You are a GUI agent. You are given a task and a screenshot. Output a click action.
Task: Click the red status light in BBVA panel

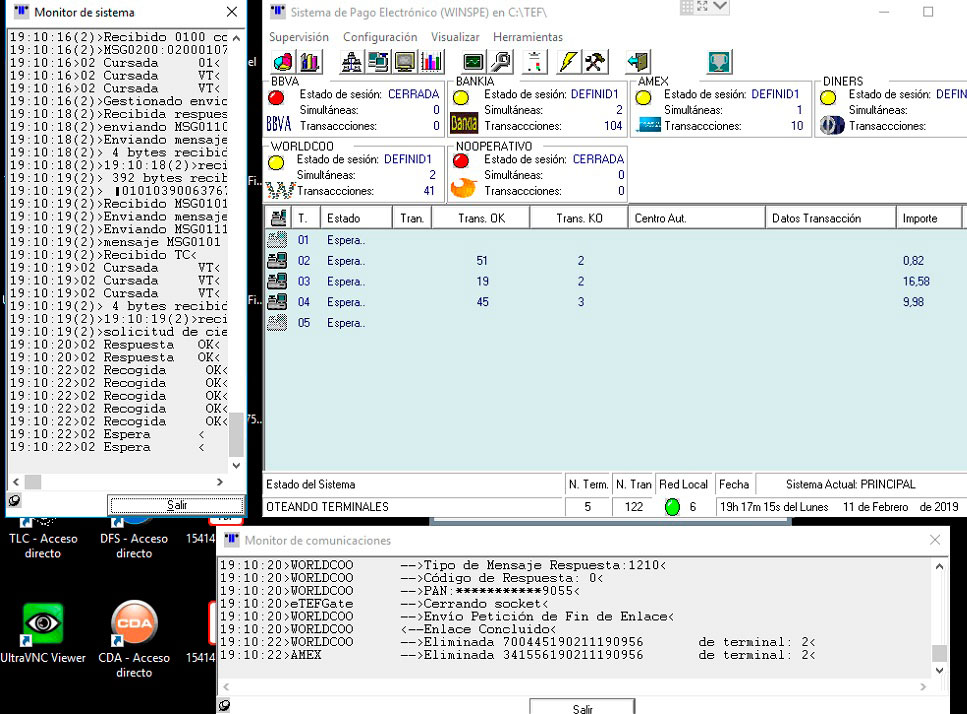276,97
